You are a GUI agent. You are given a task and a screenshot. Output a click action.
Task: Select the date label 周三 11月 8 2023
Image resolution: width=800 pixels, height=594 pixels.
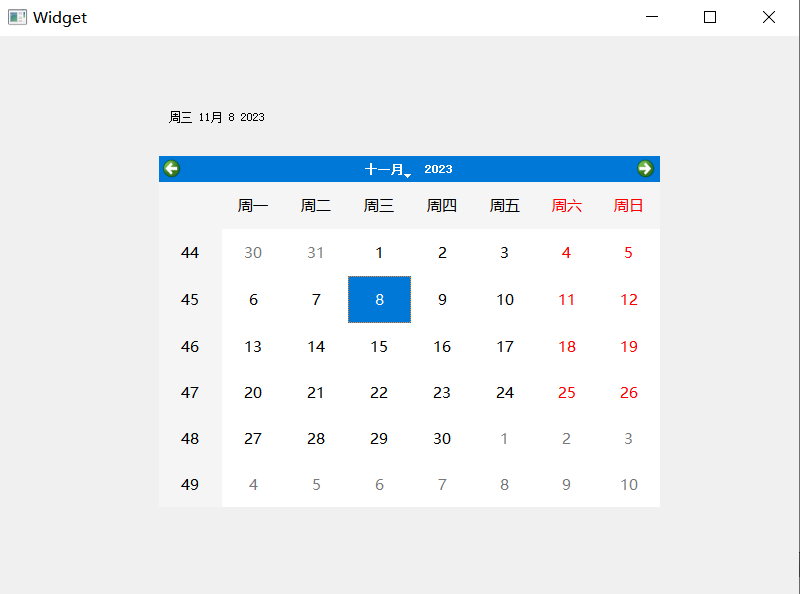pyautogui.click(x=216, y=117)
